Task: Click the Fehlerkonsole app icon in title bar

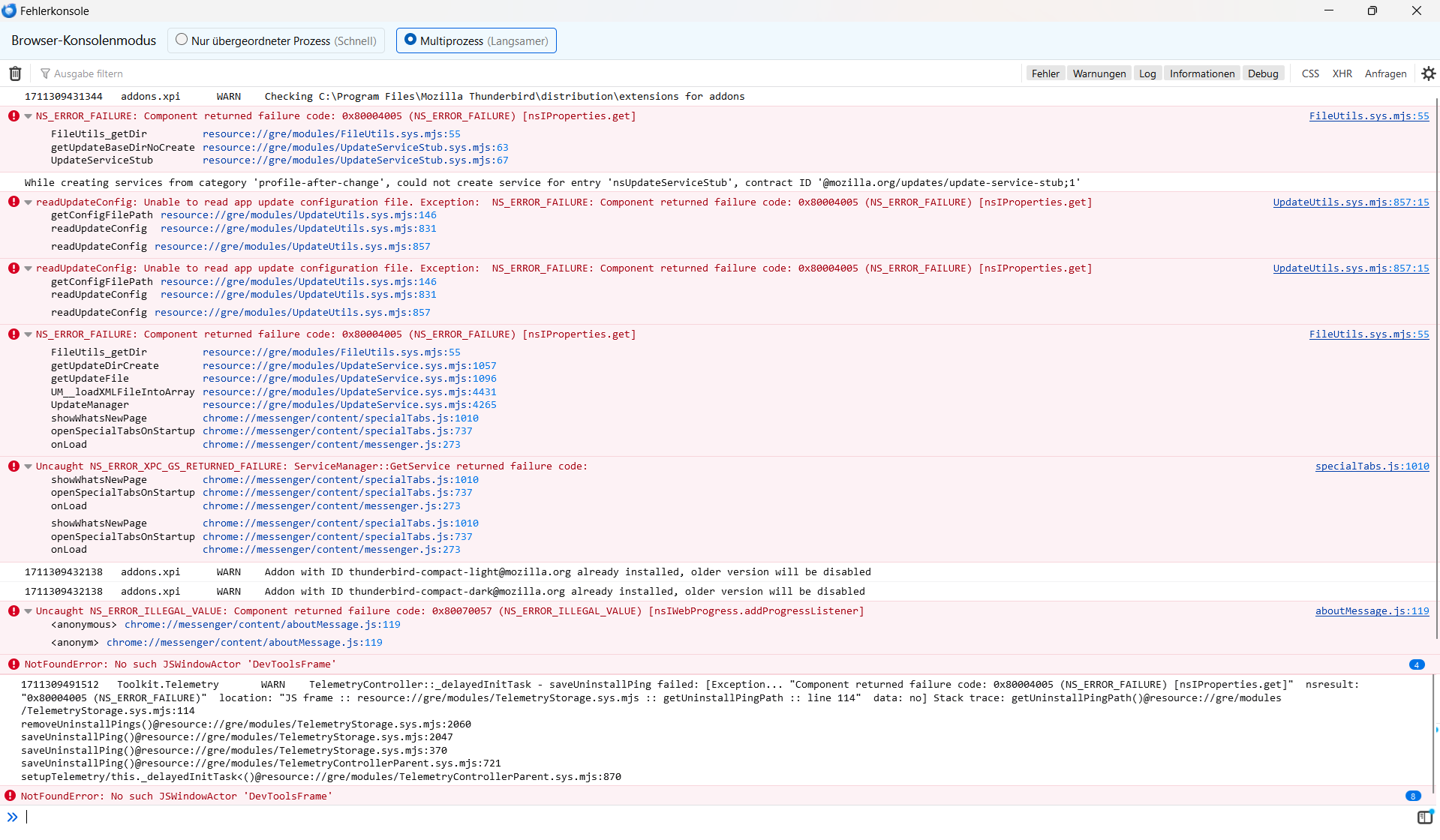Action: pos(9,10)
